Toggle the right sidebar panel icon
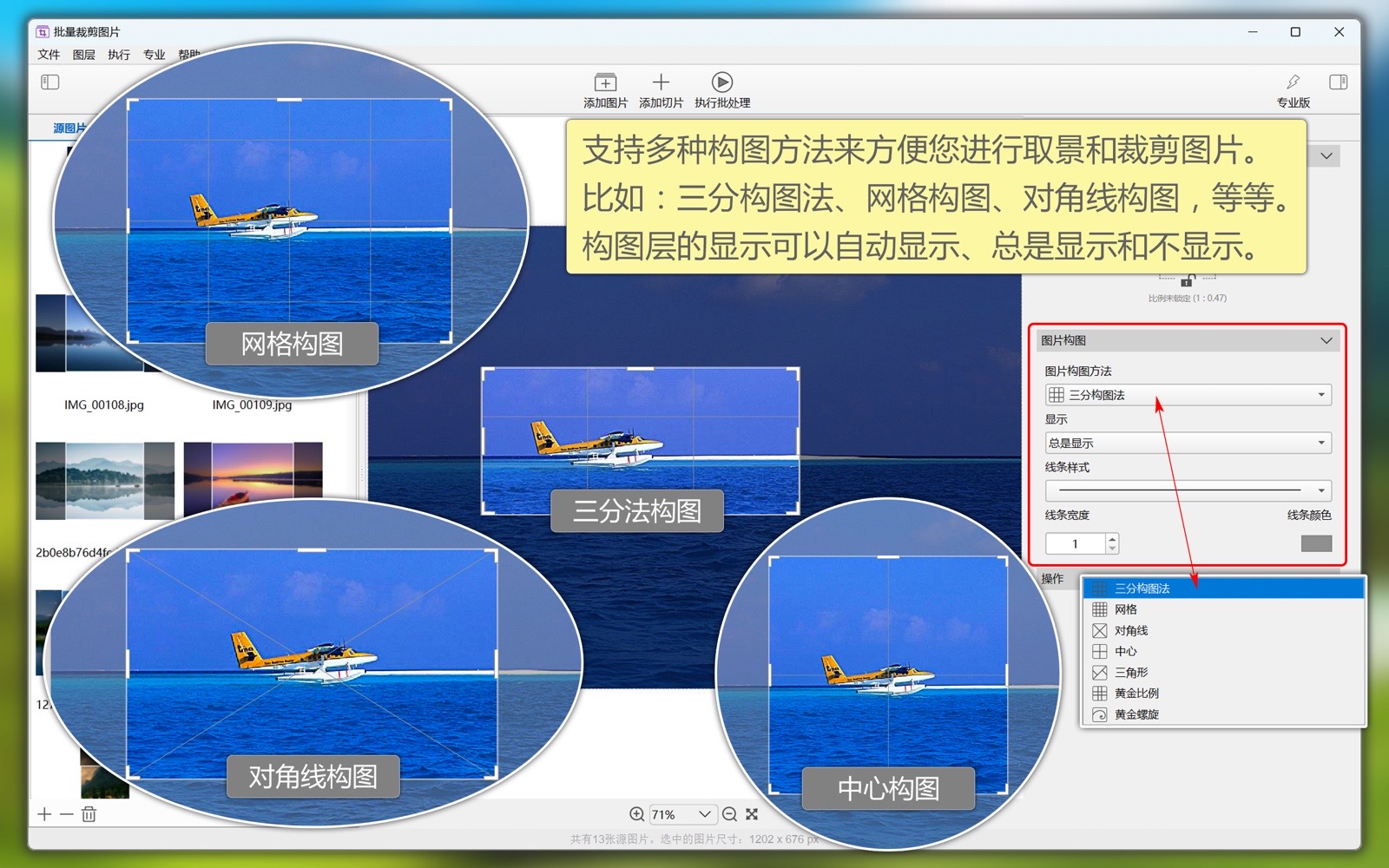Screen dimensions: 1389x868 tap(1338, 82)
